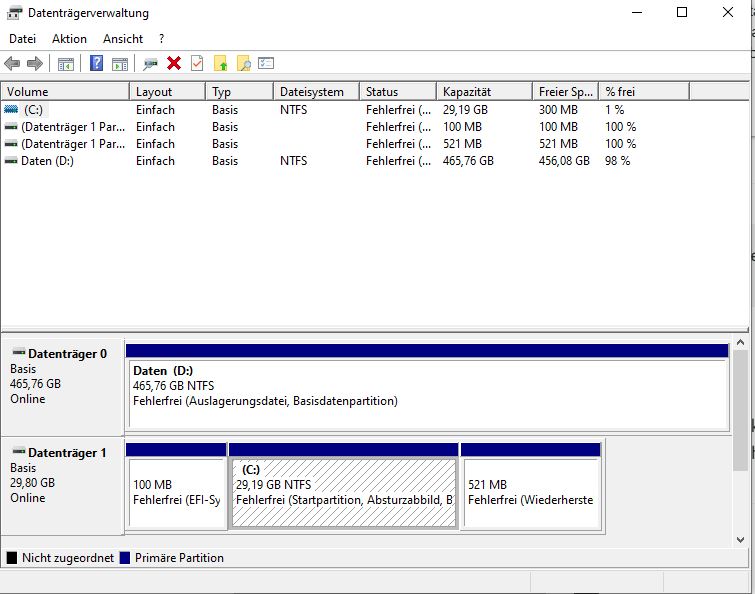The height and width of the screenshot is (594, 755).
Task: Click the 456,08 GB free space cell
Action: (x=564, y=161)
